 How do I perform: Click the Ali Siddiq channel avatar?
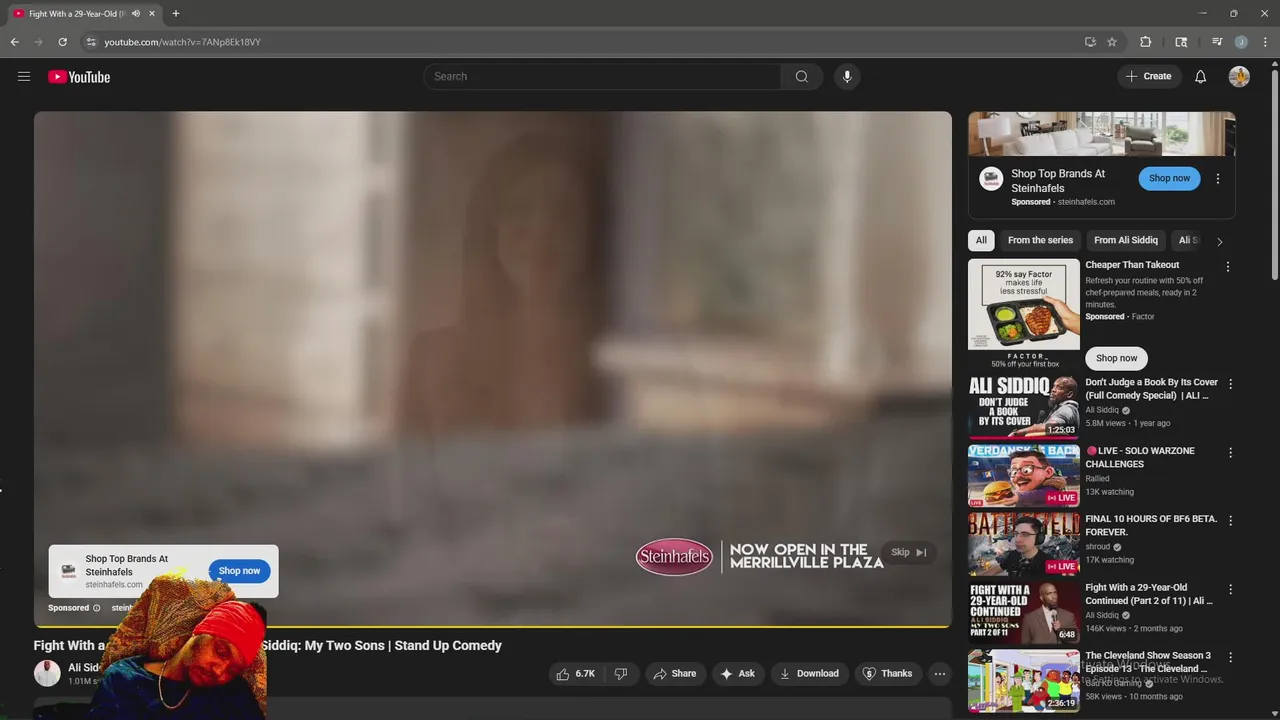(47, 673)
